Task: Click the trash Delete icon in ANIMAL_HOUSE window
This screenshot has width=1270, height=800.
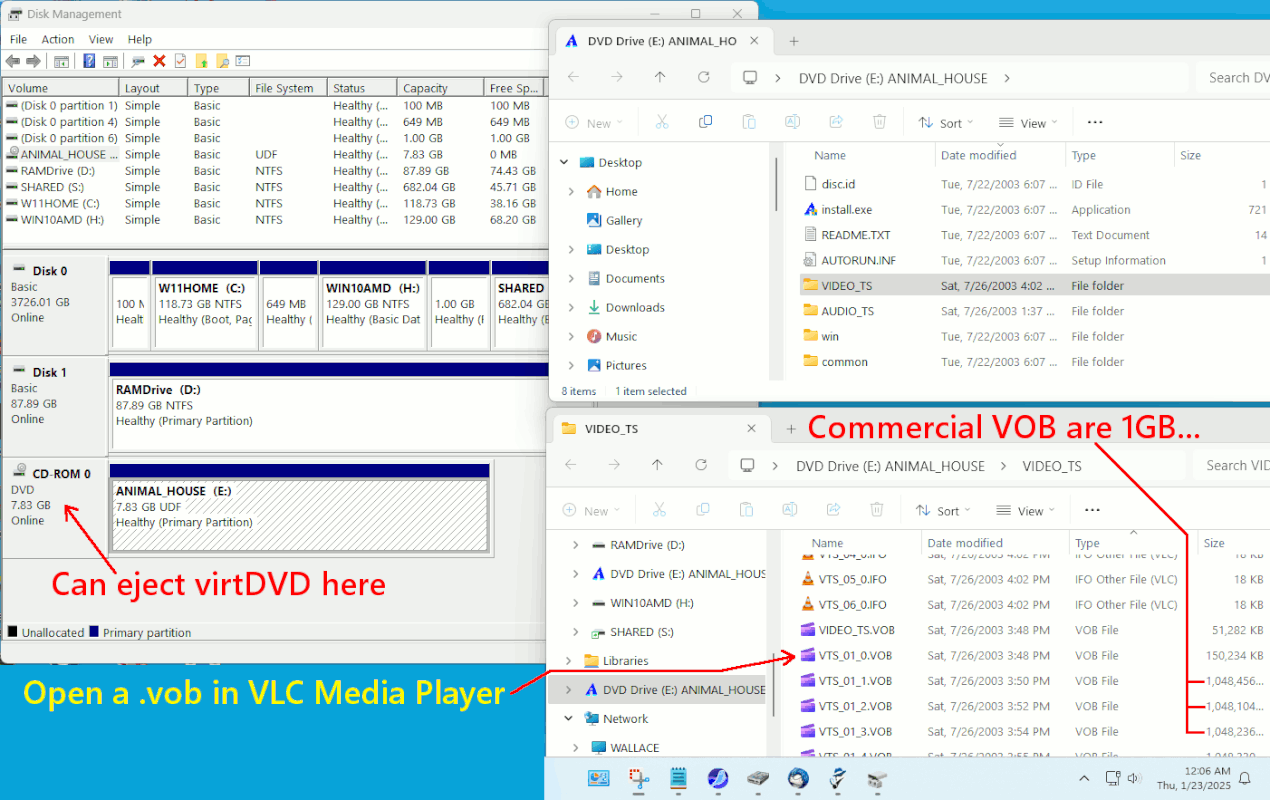Action: (x=879, y=122)
